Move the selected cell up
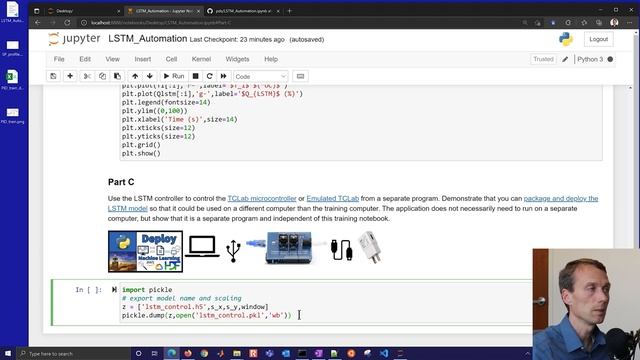Screen dimensions: 640x360 135,76
